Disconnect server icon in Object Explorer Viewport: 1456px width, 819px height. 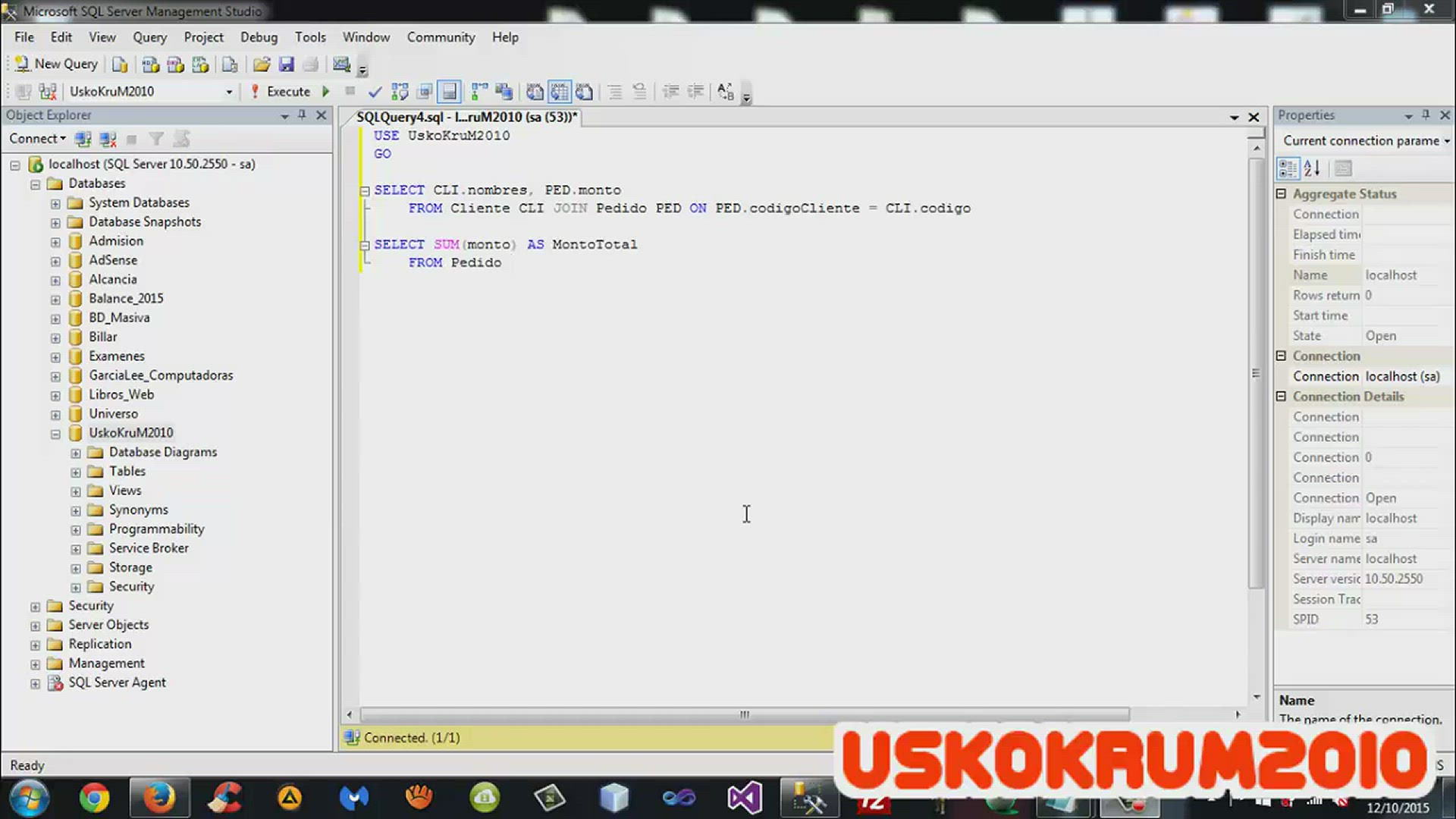click(108, 139)
